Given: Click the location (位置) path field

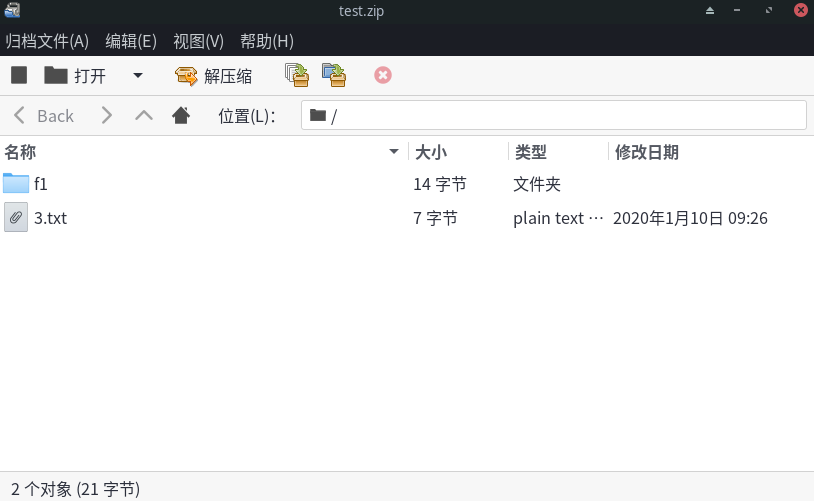Looking at the screenshot, I should pos(553,115).
